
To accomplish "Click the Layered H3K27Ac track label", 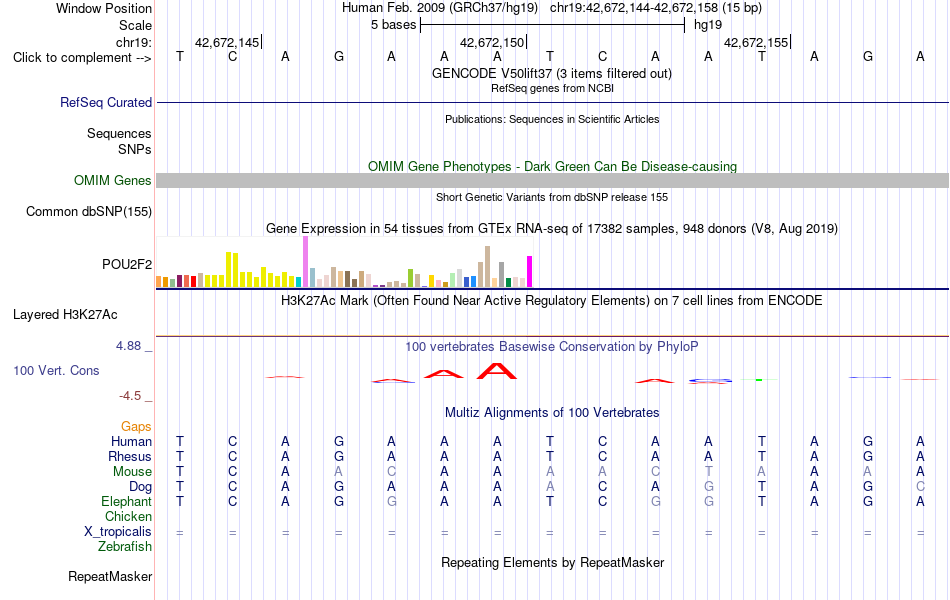I will coord(65,315).
